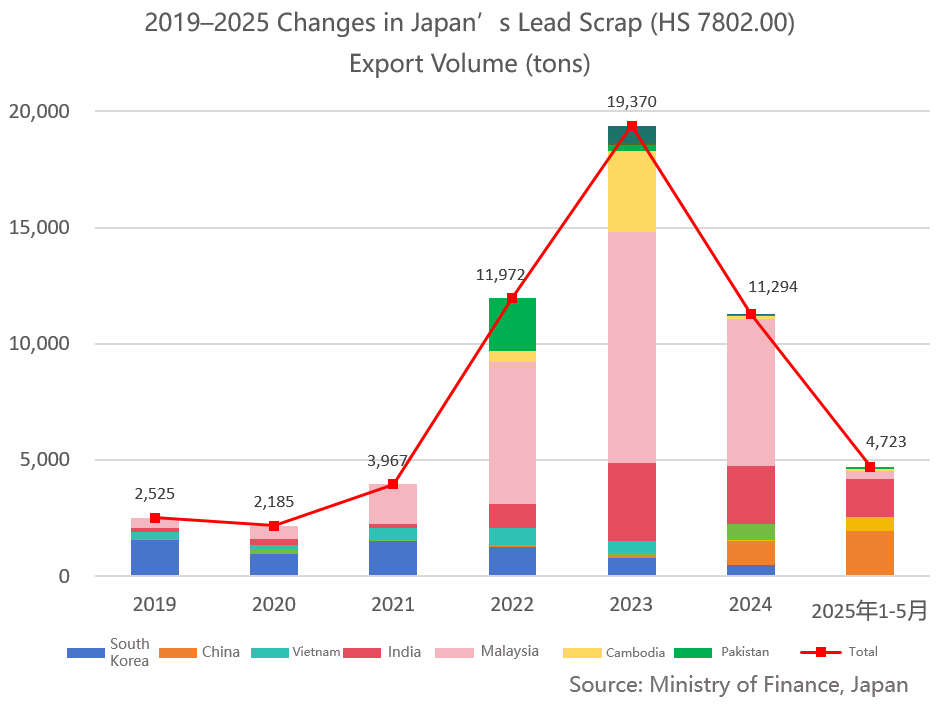Click the 2022 Total line square marker

click(512, 298)
